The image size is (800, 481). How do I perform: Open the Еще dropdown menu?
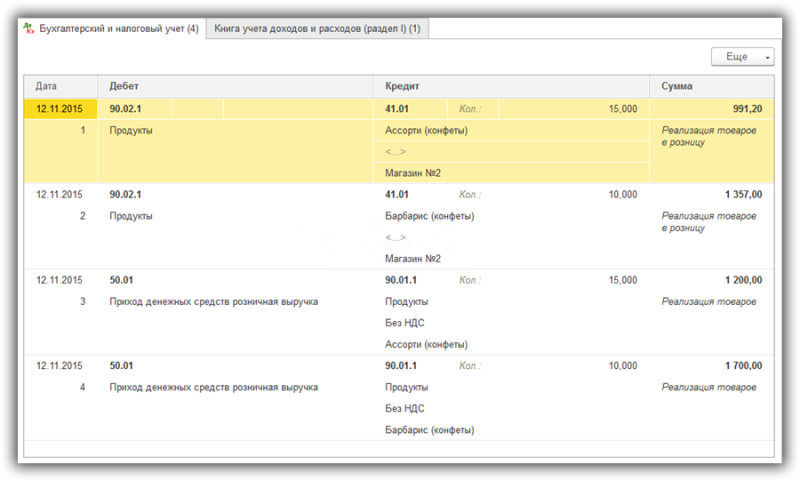[742, 57]
